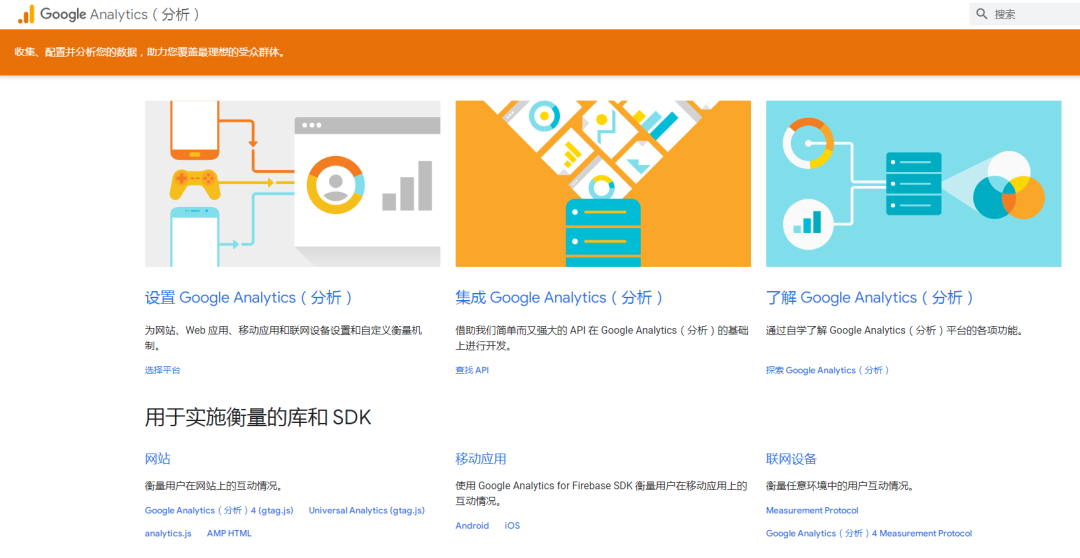This screenshot has width=1080, height=558.
Task: Open Google Analytics（分析）4 Measurement Protocol link
Action: coord(869,533)
